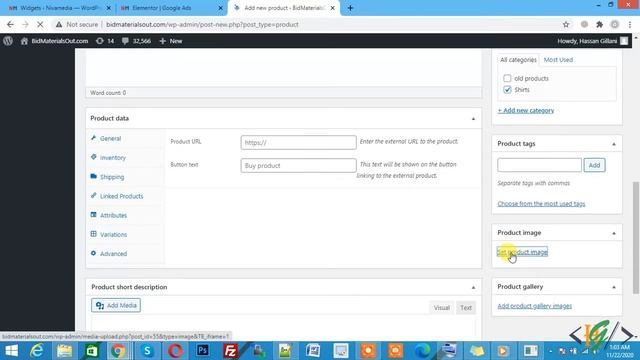Launch Internet Explorer from the taskbar
This screenshot has height=360, width=640.
(x=37, y=351)
